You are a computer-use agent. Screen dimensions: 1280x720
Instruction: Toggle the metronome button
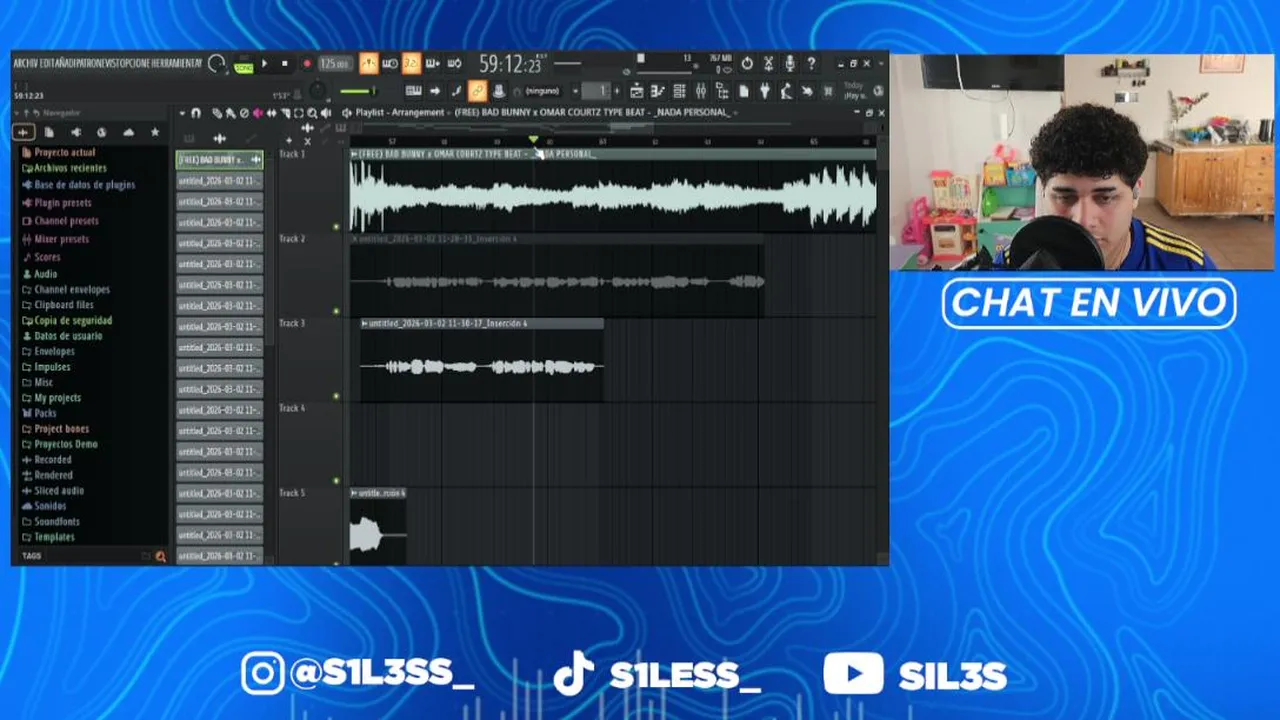tap(368, 64)
